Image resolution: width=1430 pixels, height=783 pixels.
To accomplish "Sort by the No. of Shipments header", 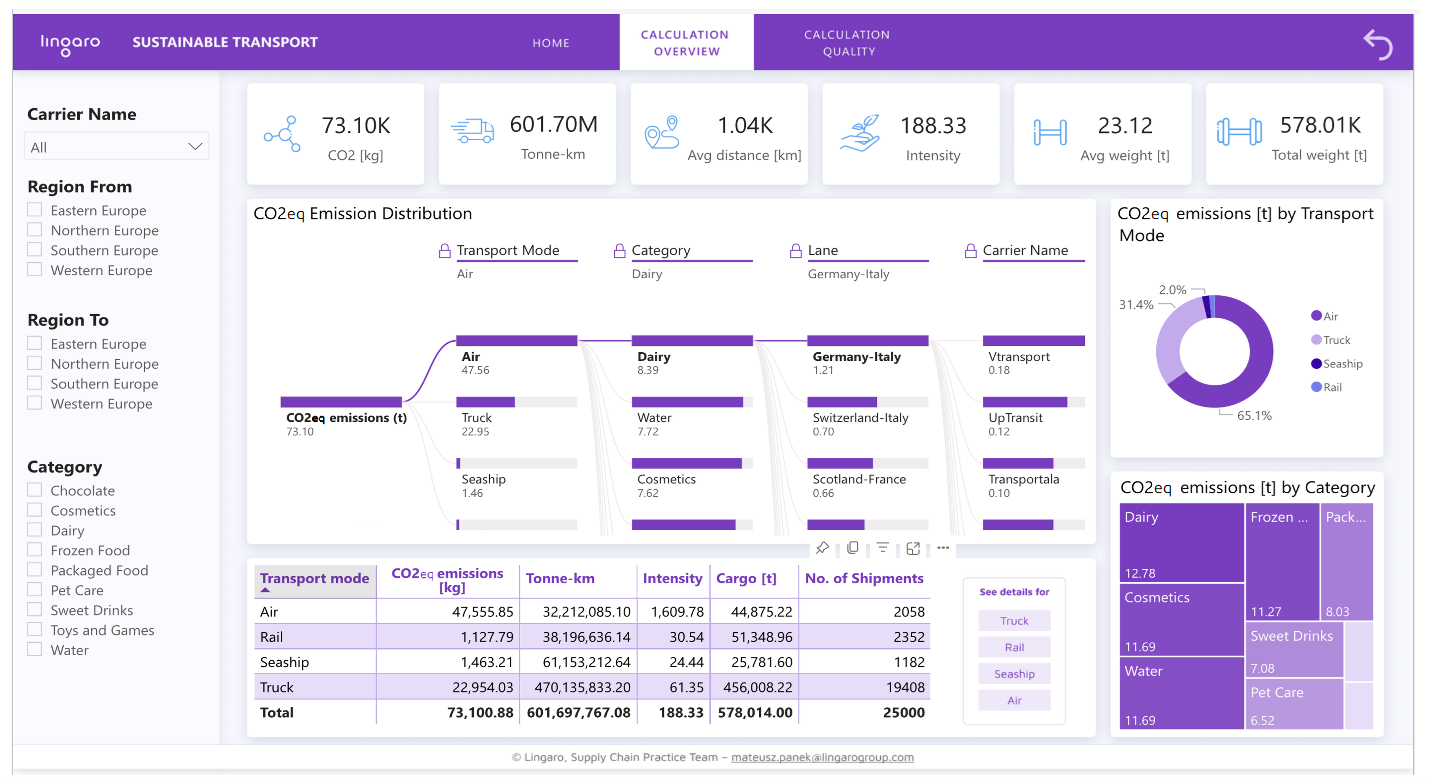I will tap(864, 578).
